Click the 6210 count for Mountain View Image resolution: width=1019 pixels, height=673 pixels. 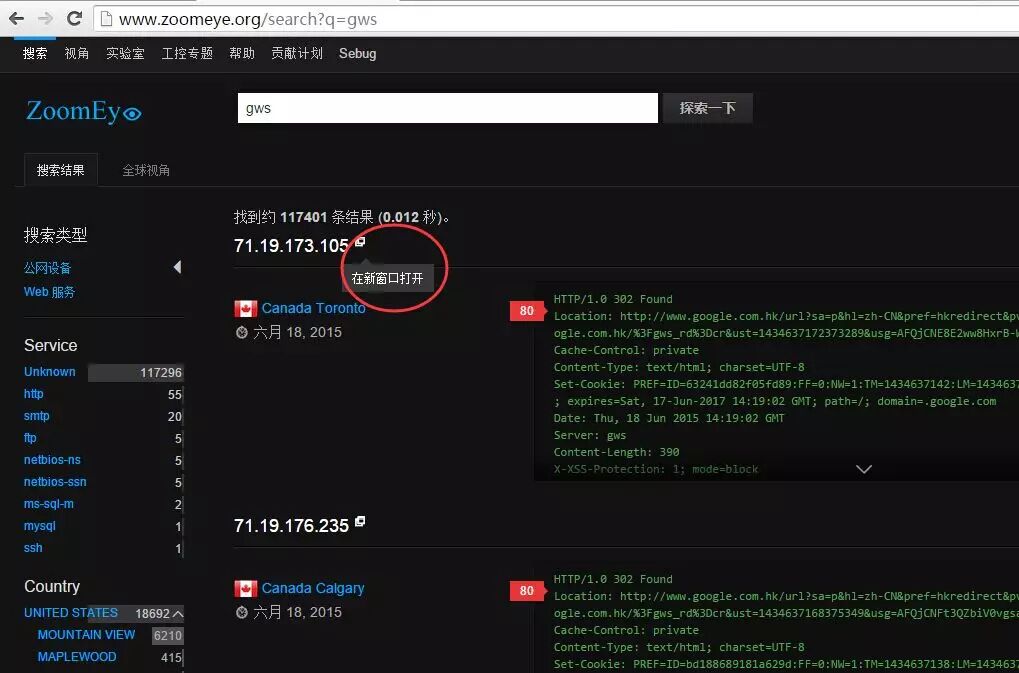tap(168, 635)
